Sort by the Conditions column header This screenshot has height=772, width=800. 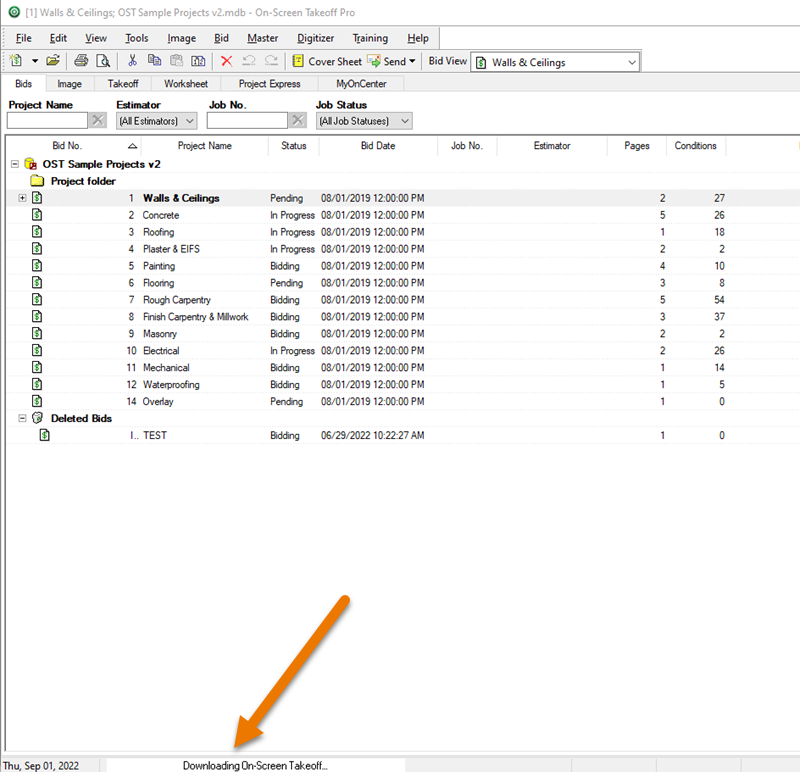pos(695,146)
